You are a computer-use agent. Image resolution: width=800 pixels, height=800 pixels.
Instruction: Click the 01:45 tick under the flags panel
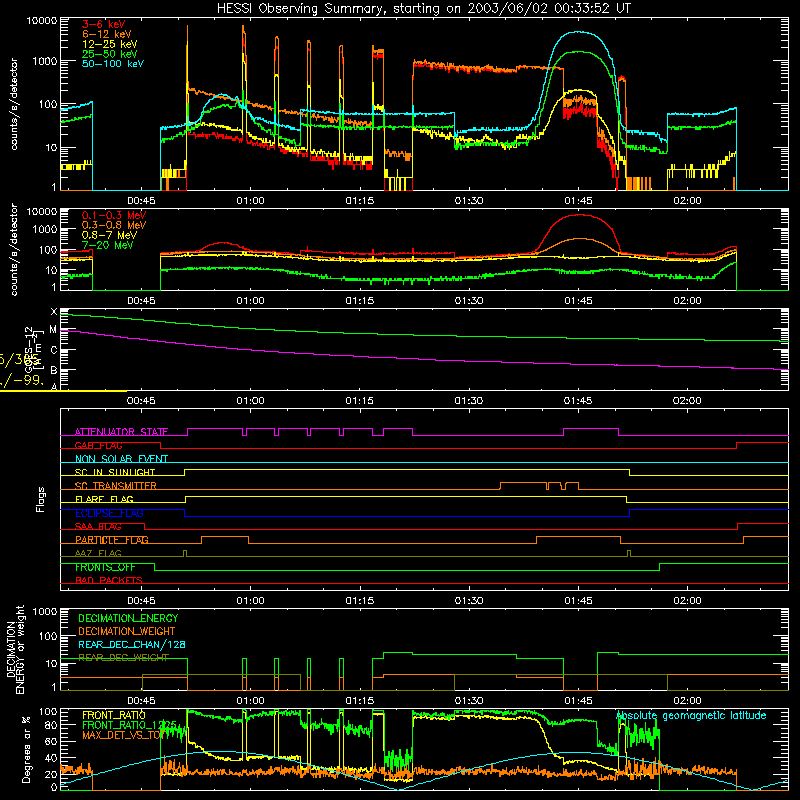click(578, 601)
